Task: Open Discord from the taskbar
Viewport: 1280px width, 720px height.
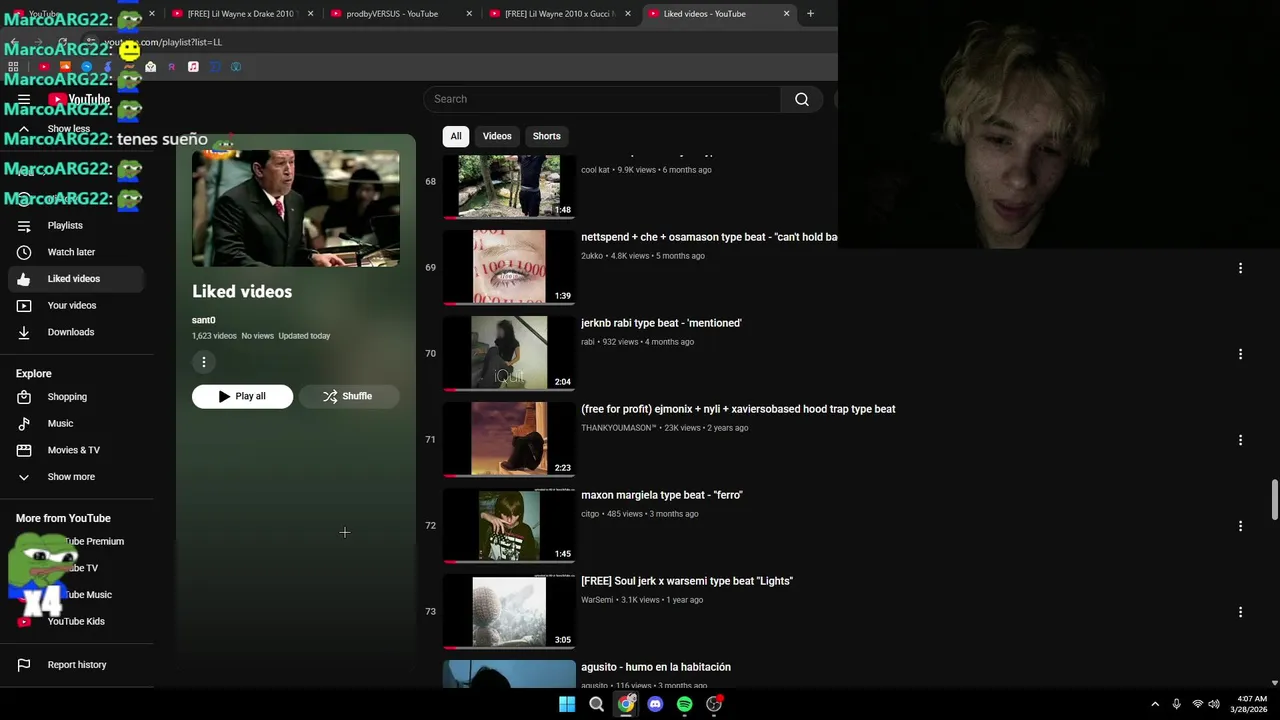Action: tap(655, 704)
